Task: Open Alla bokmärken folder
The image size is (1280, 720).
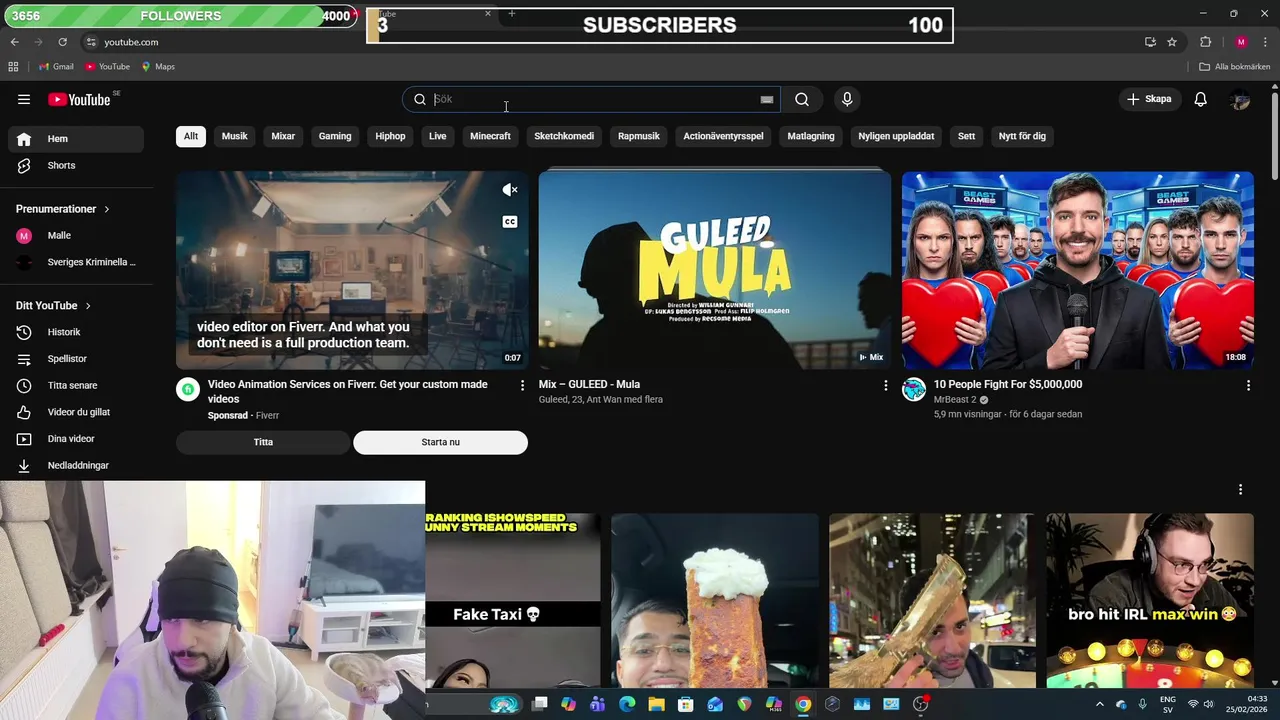Action: click(x=1234, y=67)
